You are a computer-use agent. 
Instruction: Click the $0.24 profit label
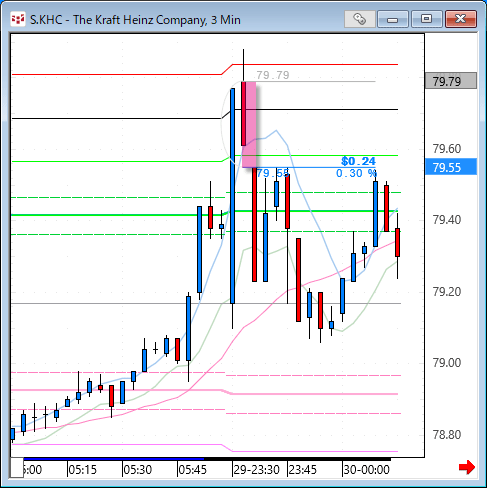358,161
